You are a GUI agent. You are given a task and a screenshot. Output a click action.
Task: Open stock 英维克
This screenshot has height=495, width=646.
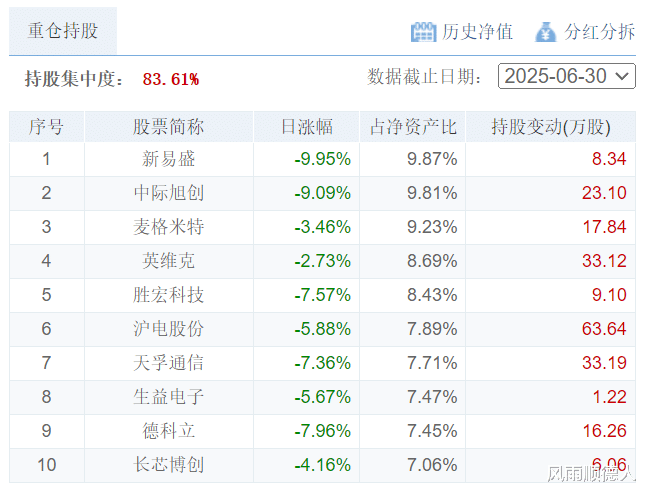click(x=169, y=261)
